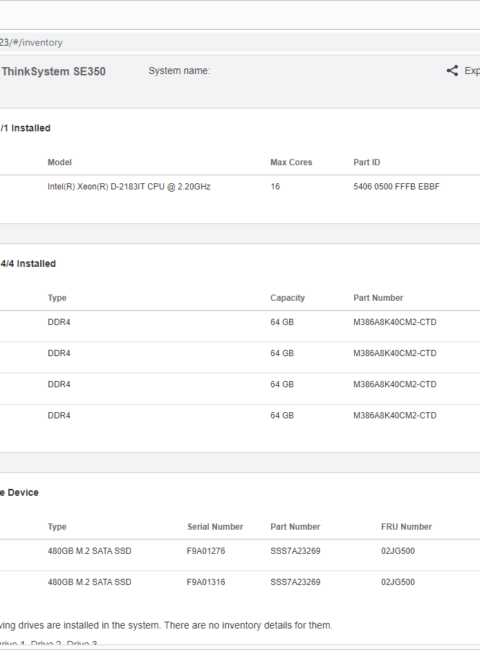480x650 pixels.
Task: Click the 480GB M.2 SATA SSD row with F9A01276
Action: [x=240, y=555]
